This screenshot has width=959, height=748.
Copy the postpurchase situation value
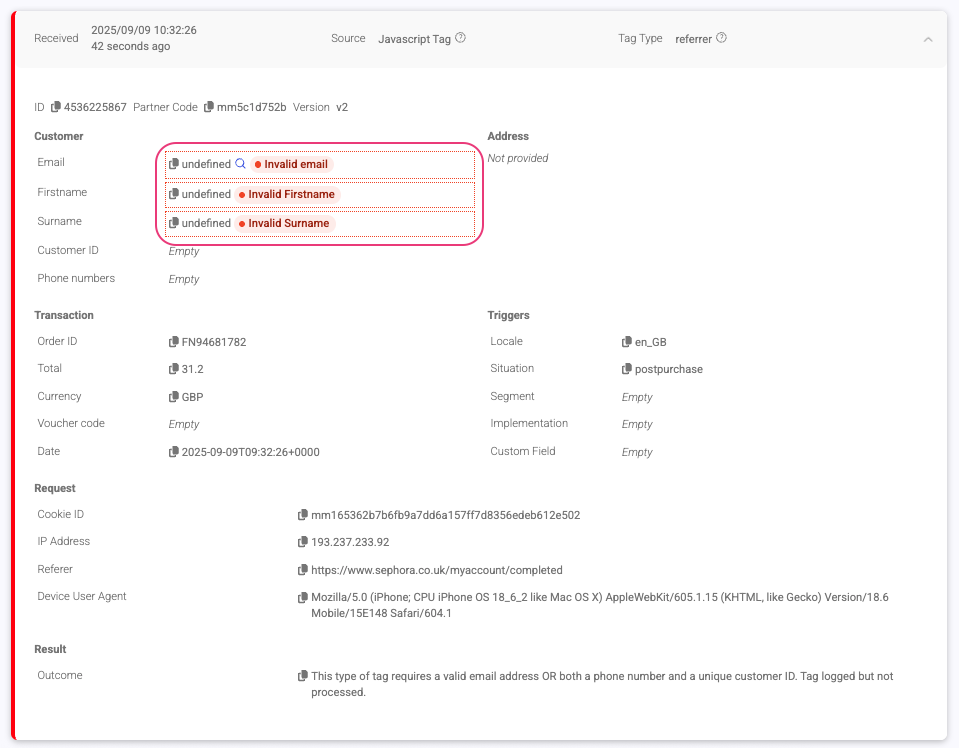627,369
